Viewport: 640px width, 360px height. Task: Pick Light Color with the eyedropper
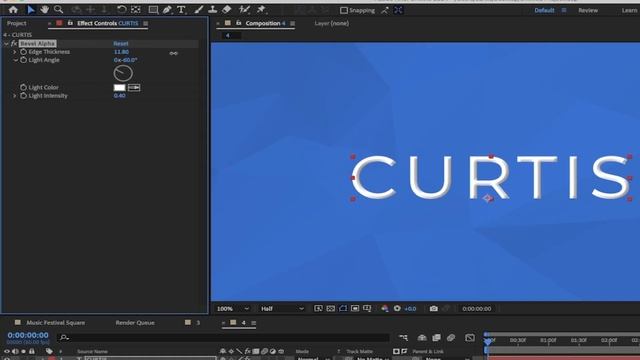[134, 87]
